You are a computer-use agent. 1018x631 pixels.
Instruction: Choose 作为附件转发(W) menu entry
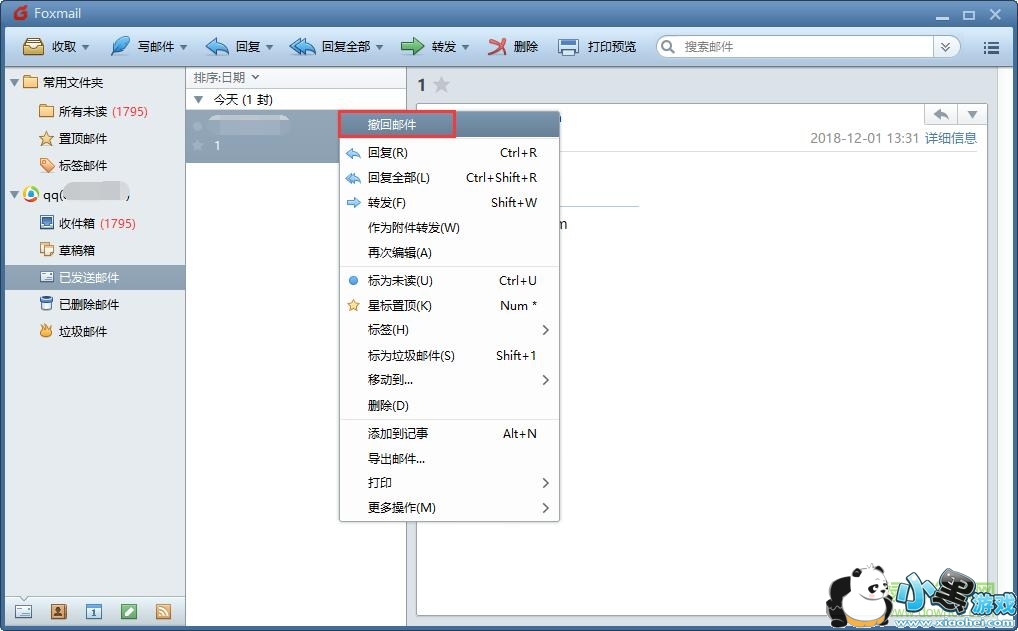[x=449, y=228]
